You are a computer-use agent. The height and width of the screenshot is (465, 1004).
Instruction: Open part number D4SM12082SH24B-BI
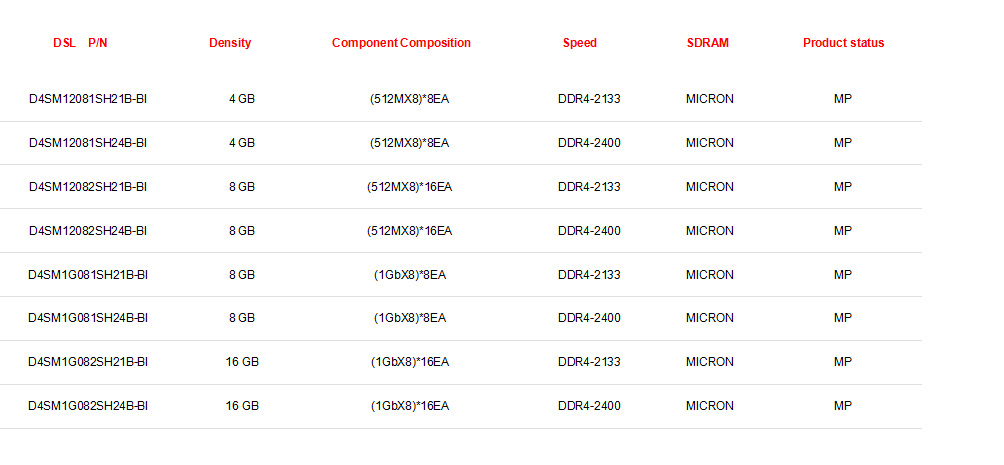click(x=88, y=231)
